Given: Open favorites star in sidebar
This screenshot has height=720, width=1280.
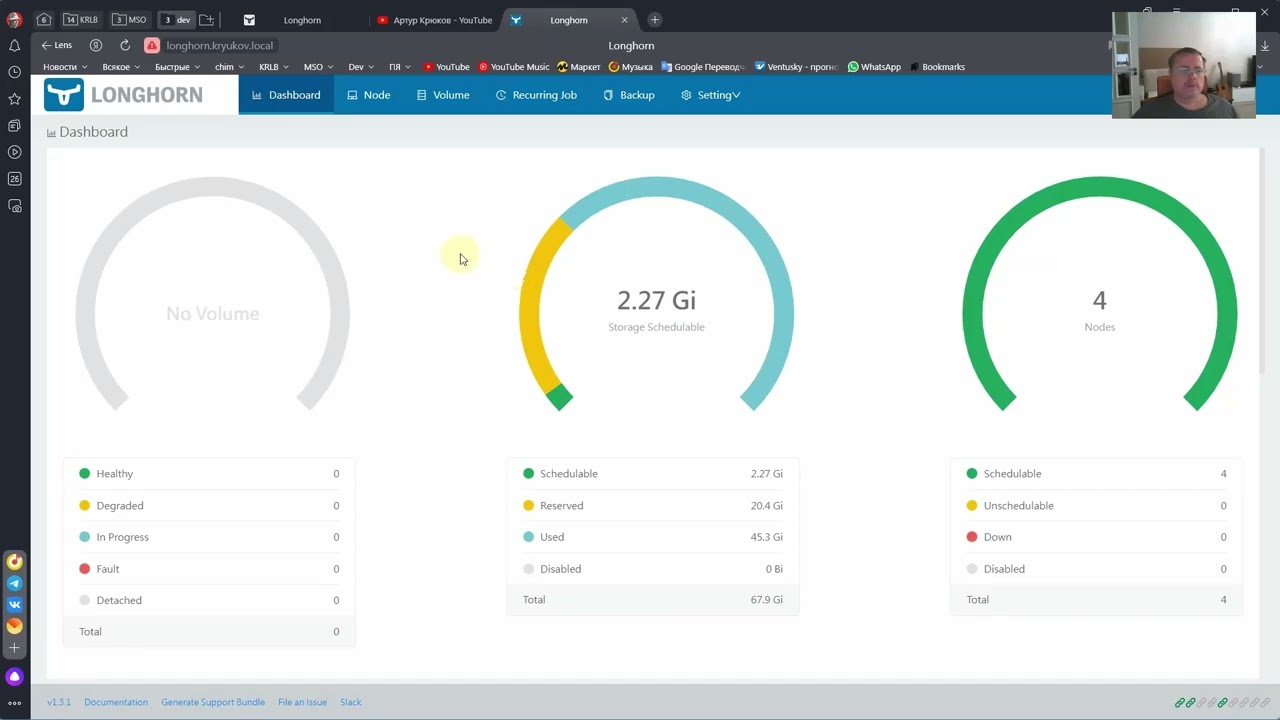Looking at the screenshot, I should (14, 99).
